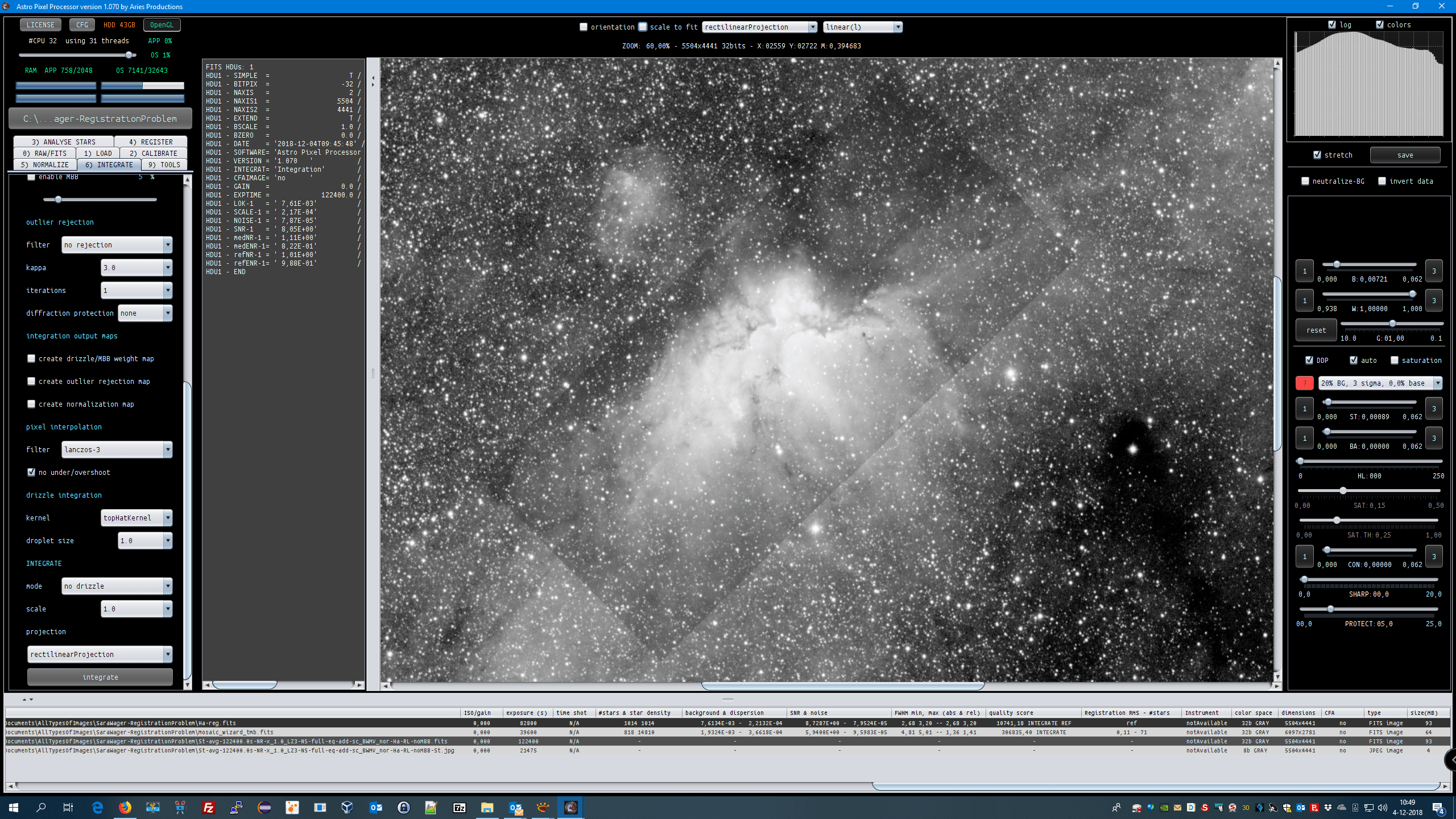Open the linear(l) stretch dropdown at top
Screen dimensions: 1456x819
[x=862, y=27]
